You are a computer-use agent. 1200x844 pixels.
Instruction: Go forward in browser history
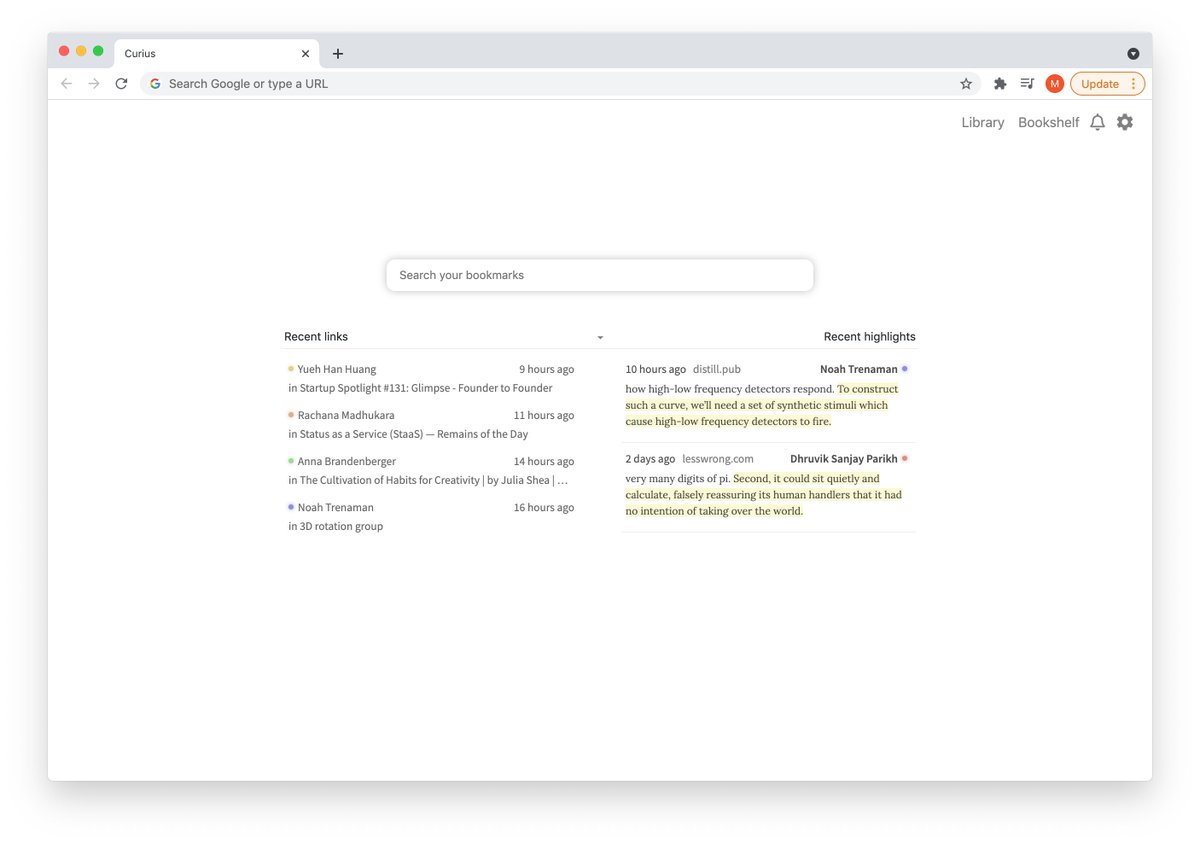[x=94, y=84]
